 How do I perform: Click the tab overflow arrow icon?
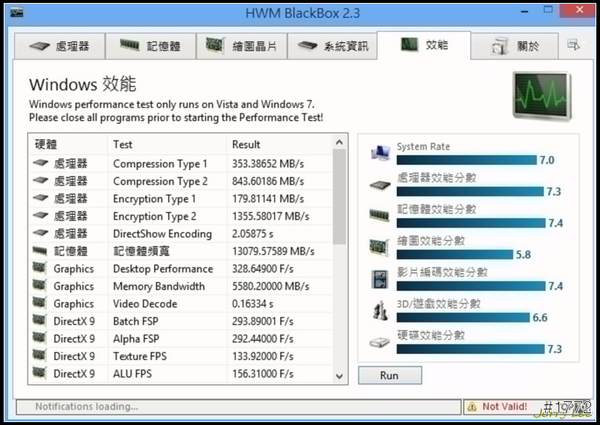tap(573, 45)
